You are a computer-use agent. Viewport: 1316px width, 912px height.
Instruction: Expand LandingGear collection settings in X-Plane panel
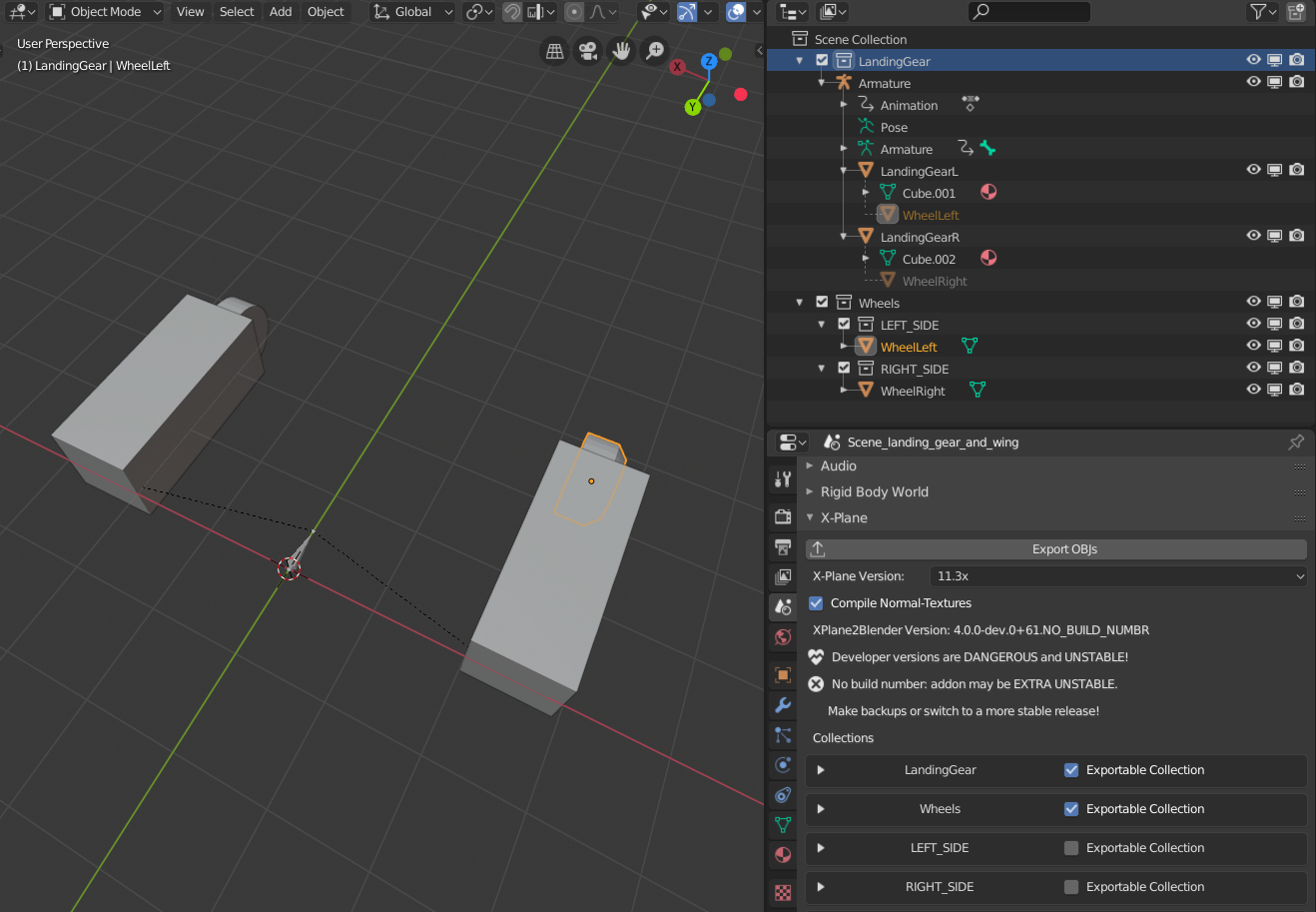click(821, 770)
